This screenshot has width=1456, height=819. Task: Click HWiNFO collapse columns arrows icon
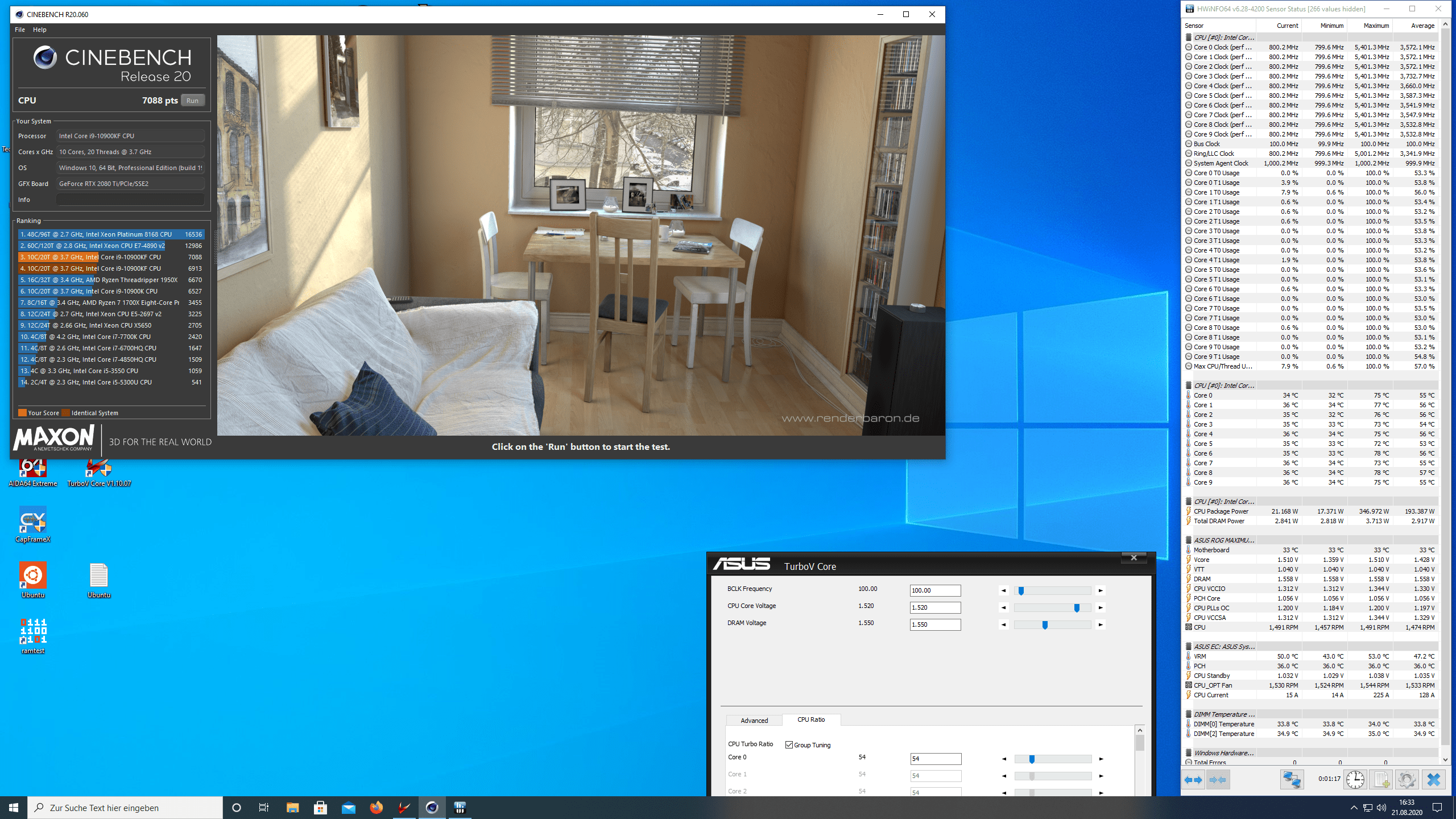coord(1218,780)
